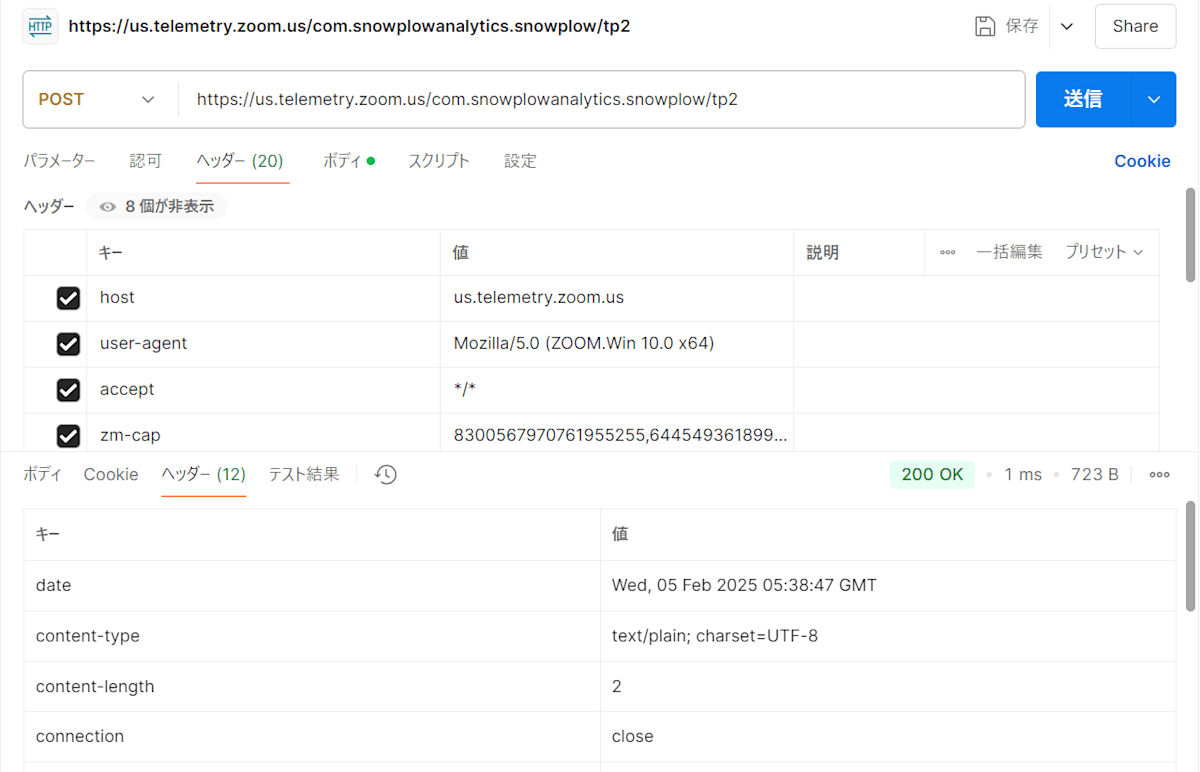Click the 200 OK status badge
1200x772 pixels.
[932, 475]
